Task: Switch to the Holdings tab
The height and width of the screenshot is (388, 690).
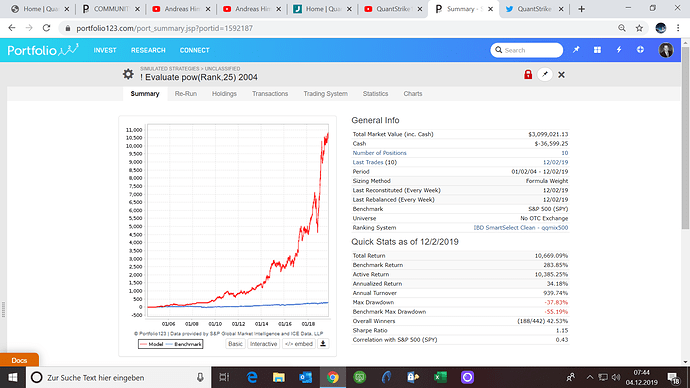Action: point(224,94)
